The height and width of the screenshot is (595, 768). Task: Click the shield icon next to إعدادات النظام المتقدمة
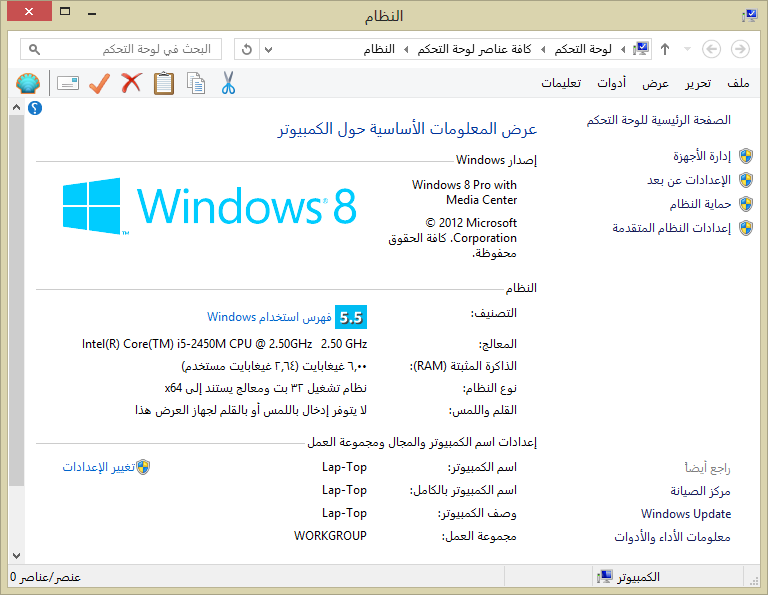tap(745, 228)
